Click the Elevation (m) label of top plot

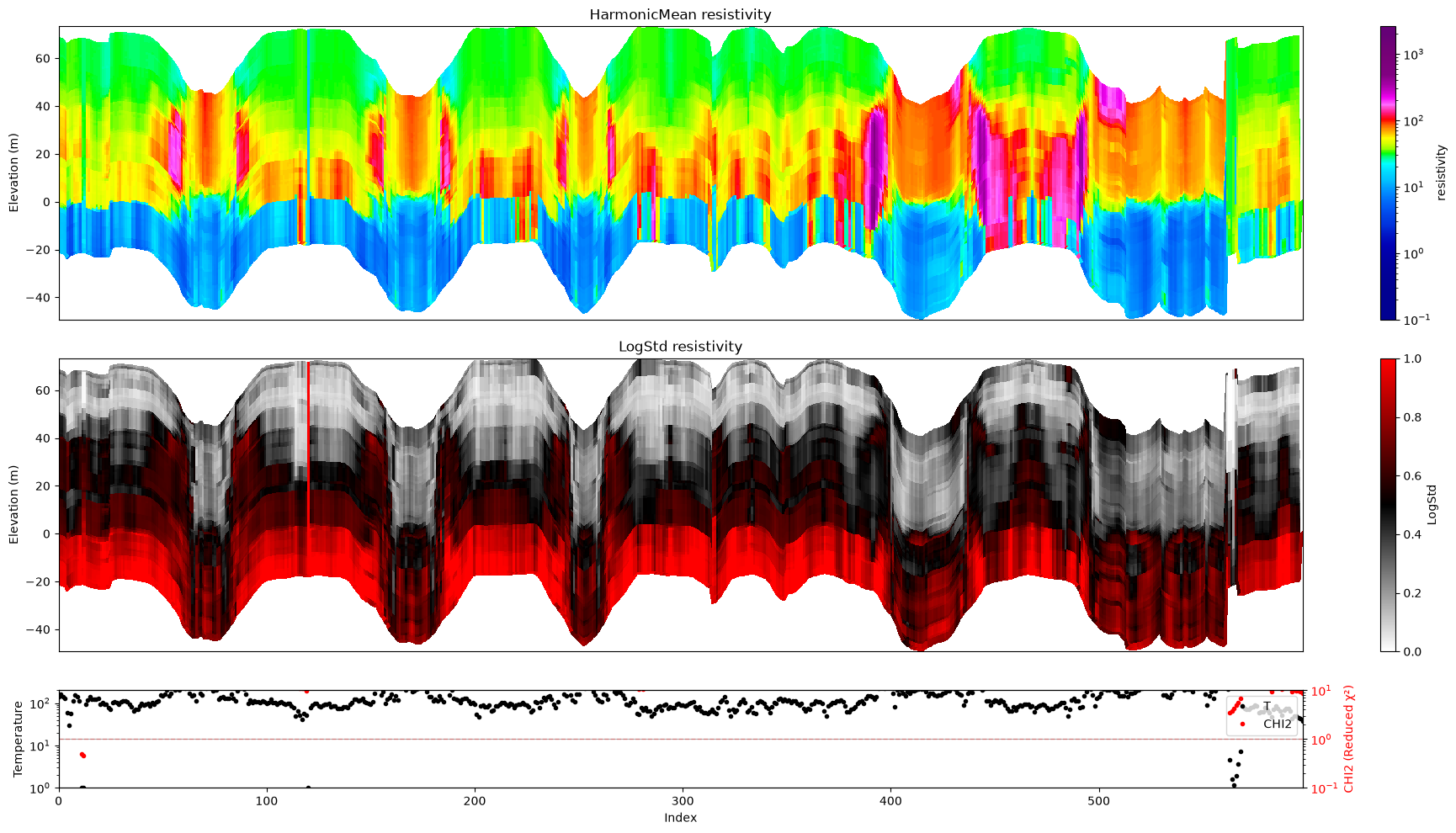coord(13,172)
